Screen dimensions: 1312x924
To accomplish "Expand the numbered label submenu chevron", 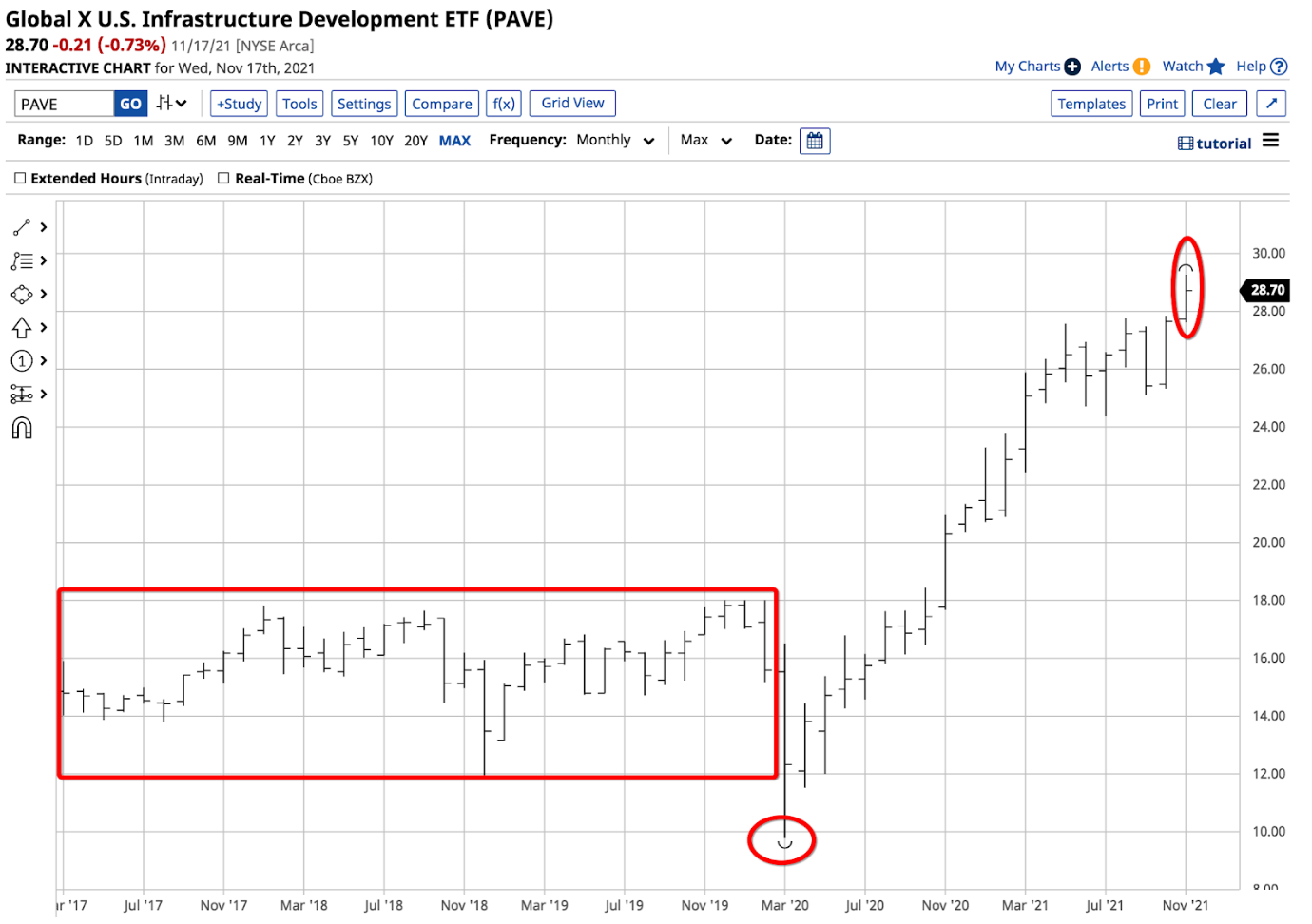I will pos(43,360).
